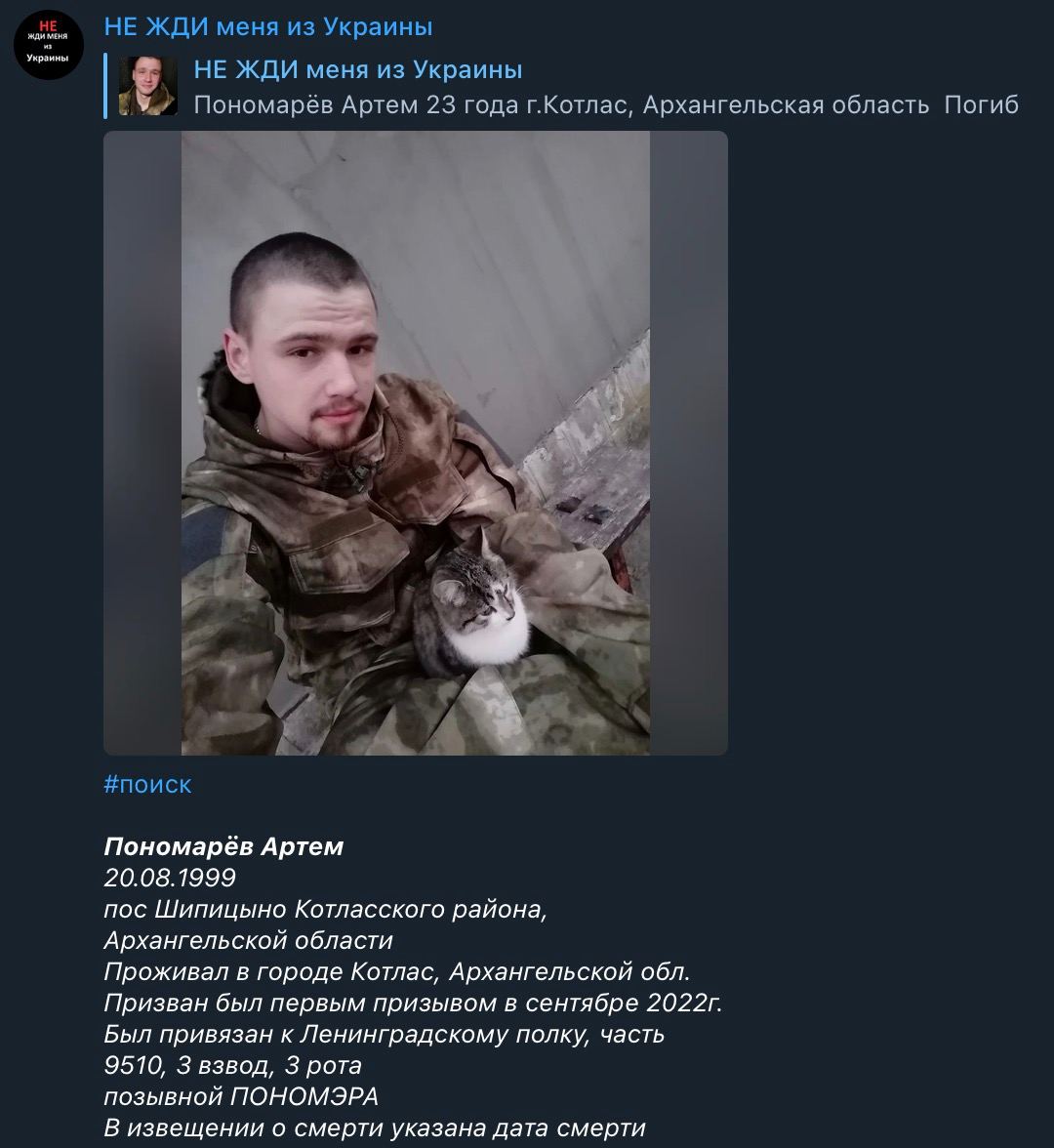Click line 9510, 3 взвод, 3 рота

click(232, 1065)
